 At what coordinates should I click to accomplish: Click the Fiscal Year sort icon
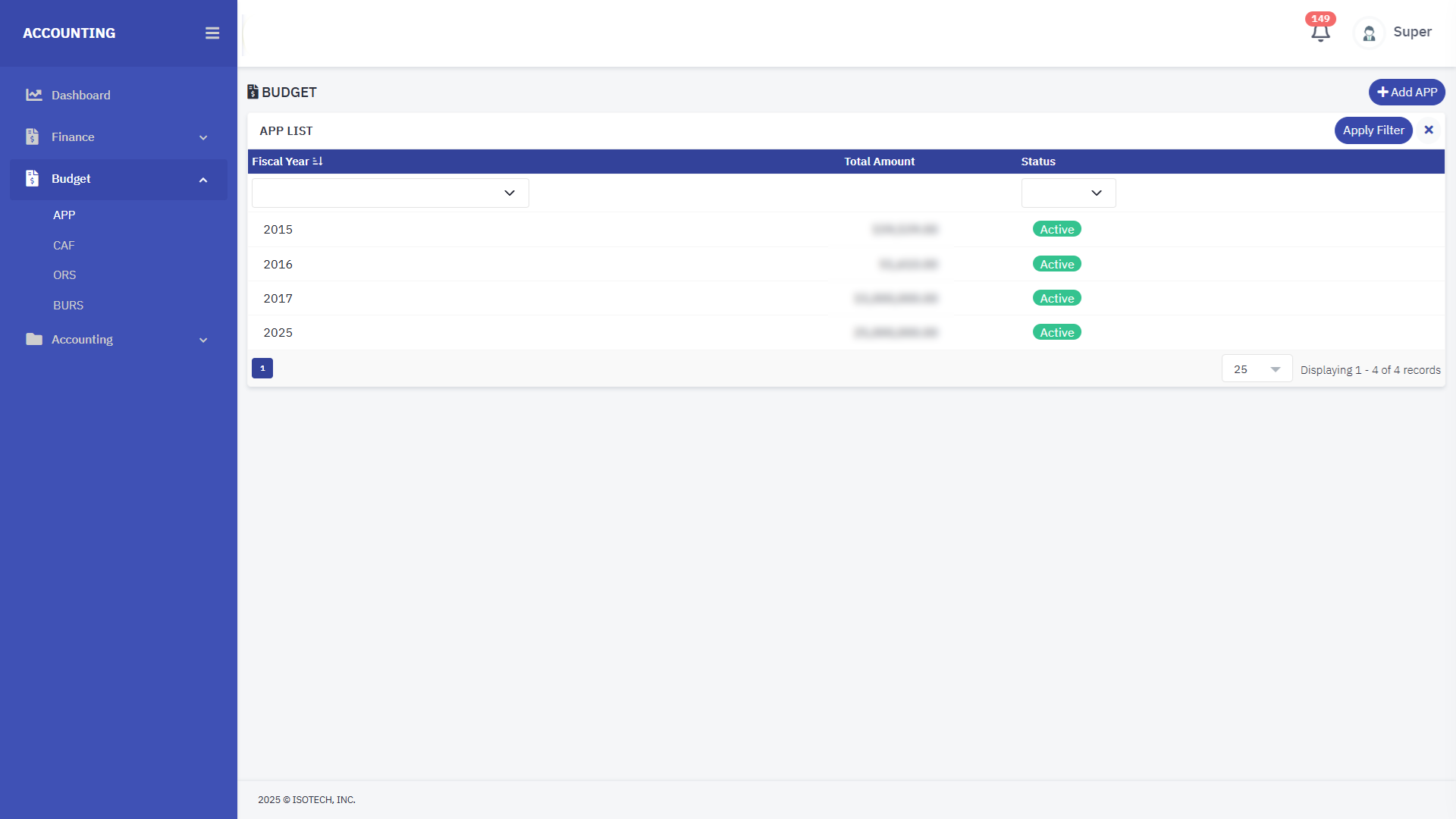pos(318,162)
